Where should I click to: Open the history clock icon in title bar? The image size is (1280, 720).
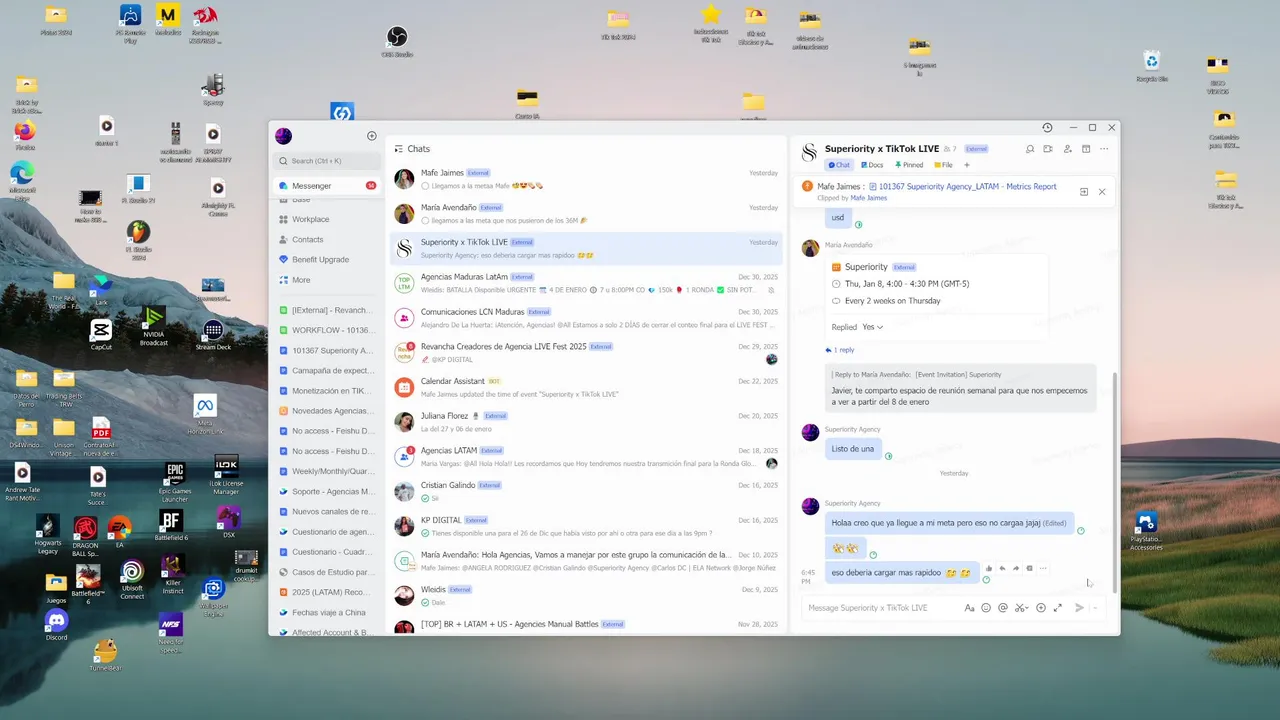1047,128
